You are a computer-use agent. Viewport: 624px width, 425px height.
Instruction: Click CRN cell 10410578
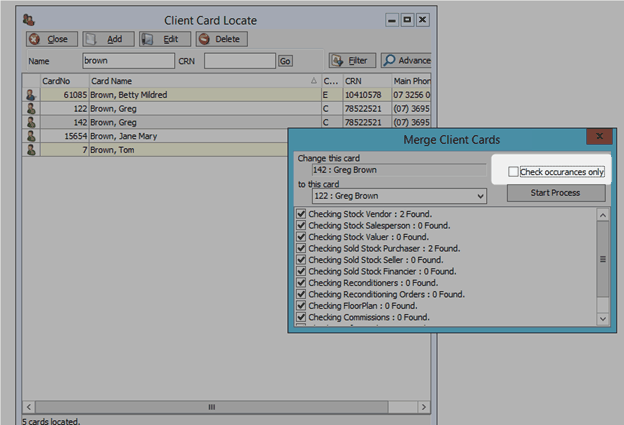tap(367, 95)
